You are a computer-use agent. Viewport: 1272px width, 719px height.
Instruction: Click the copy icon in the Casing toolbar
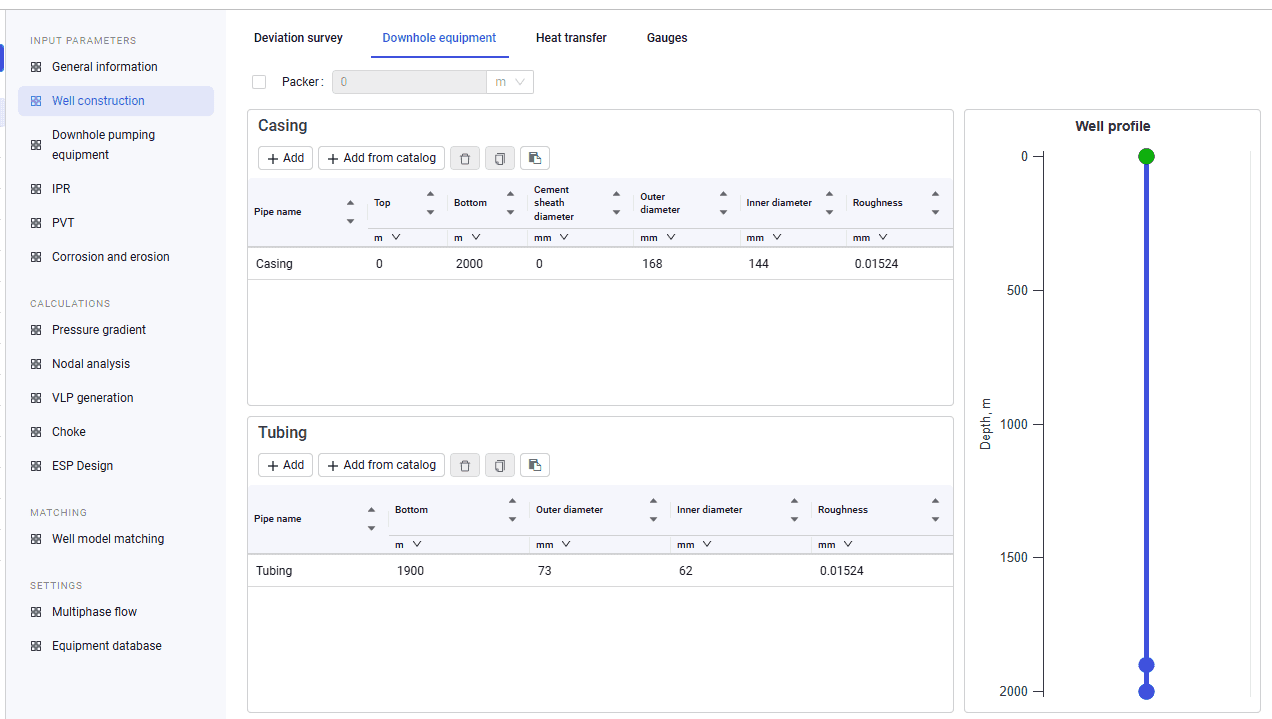(x=500, y=158)
